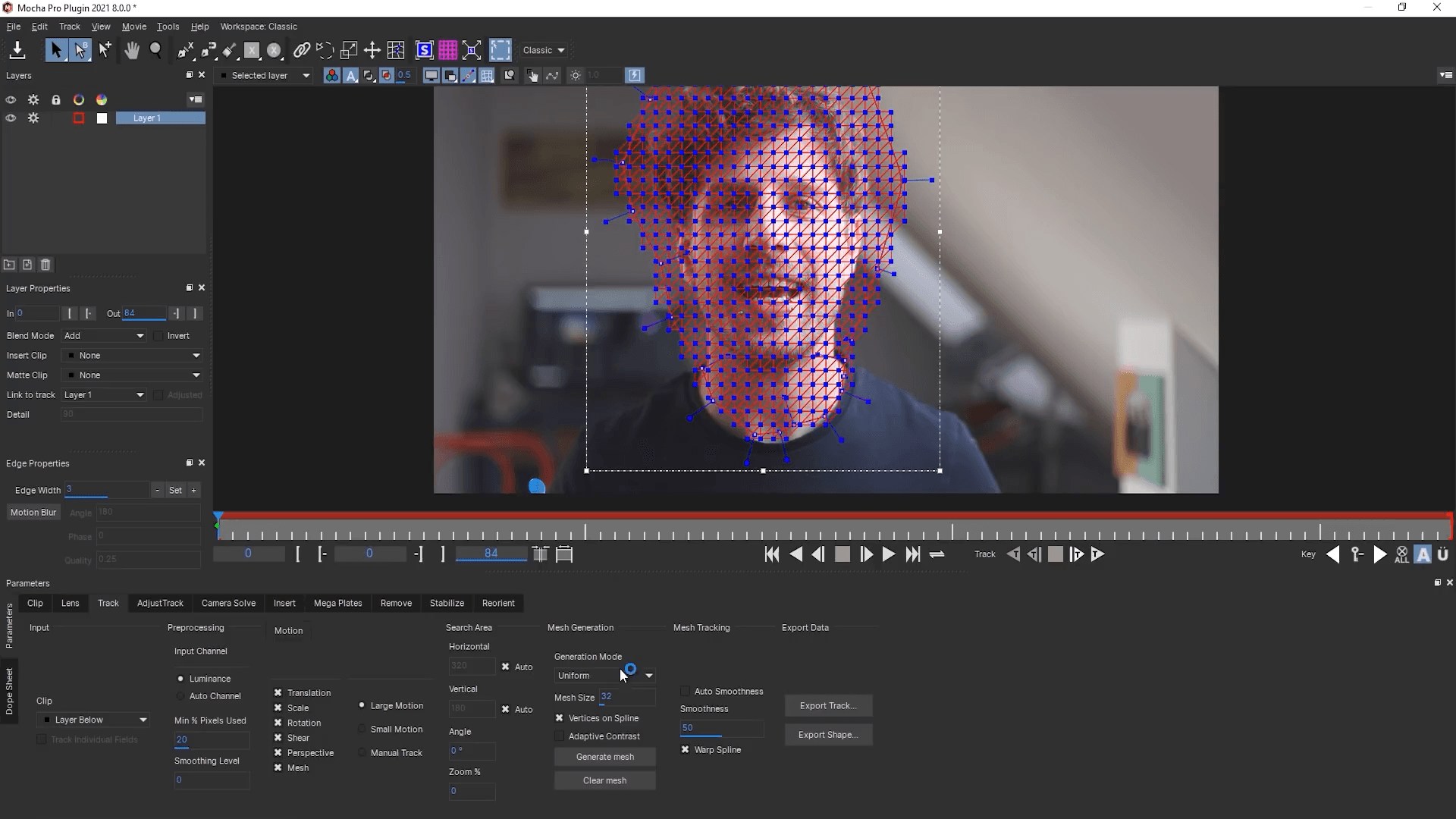The height and width of the screenshot is (819, 1456).
Task: Open the Generation Mode Uniform dropdown
Action: [x=604, y=675]
